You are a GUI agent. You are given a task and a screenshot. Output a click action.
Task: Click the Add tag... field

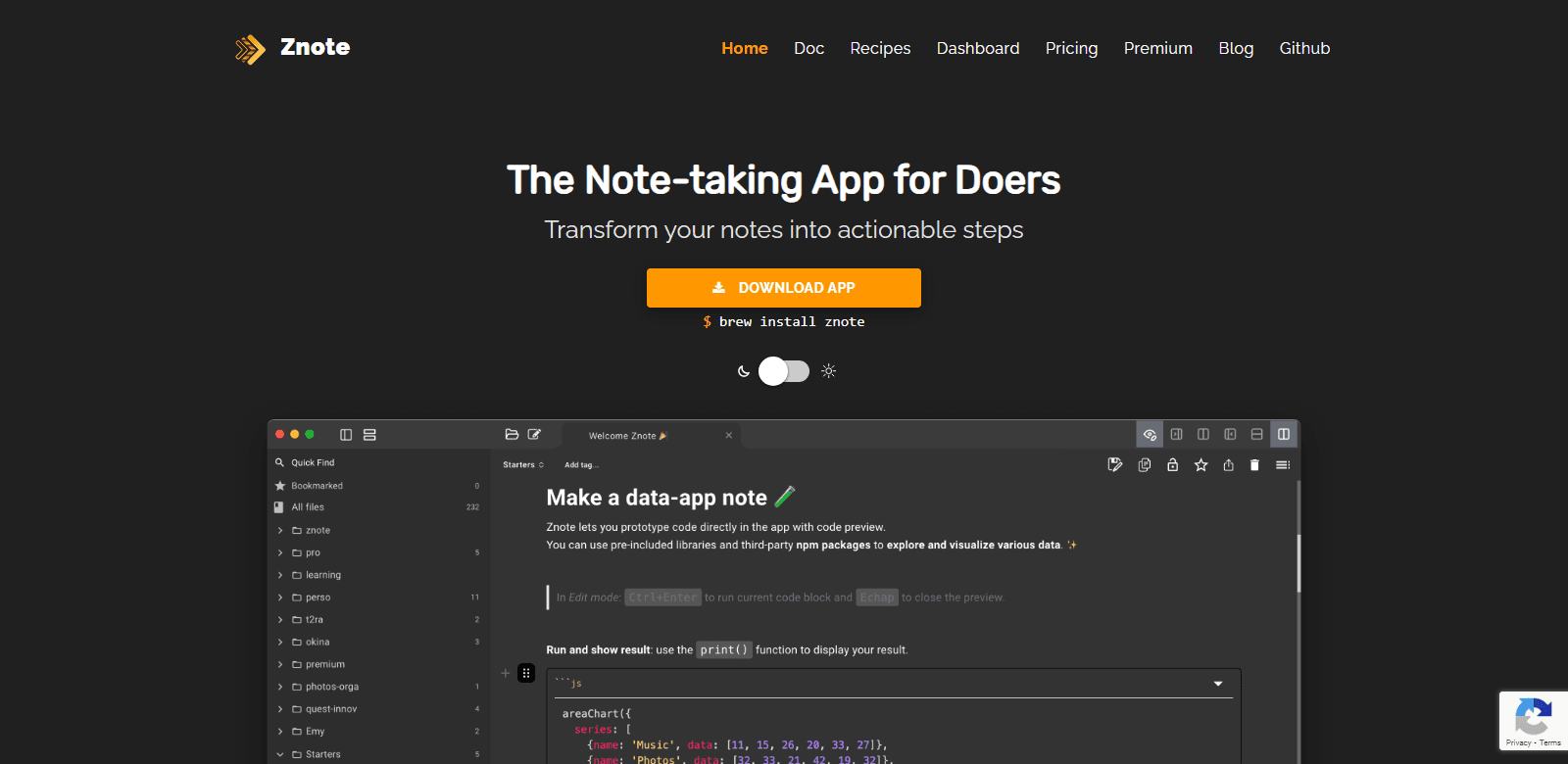(581, 465)
